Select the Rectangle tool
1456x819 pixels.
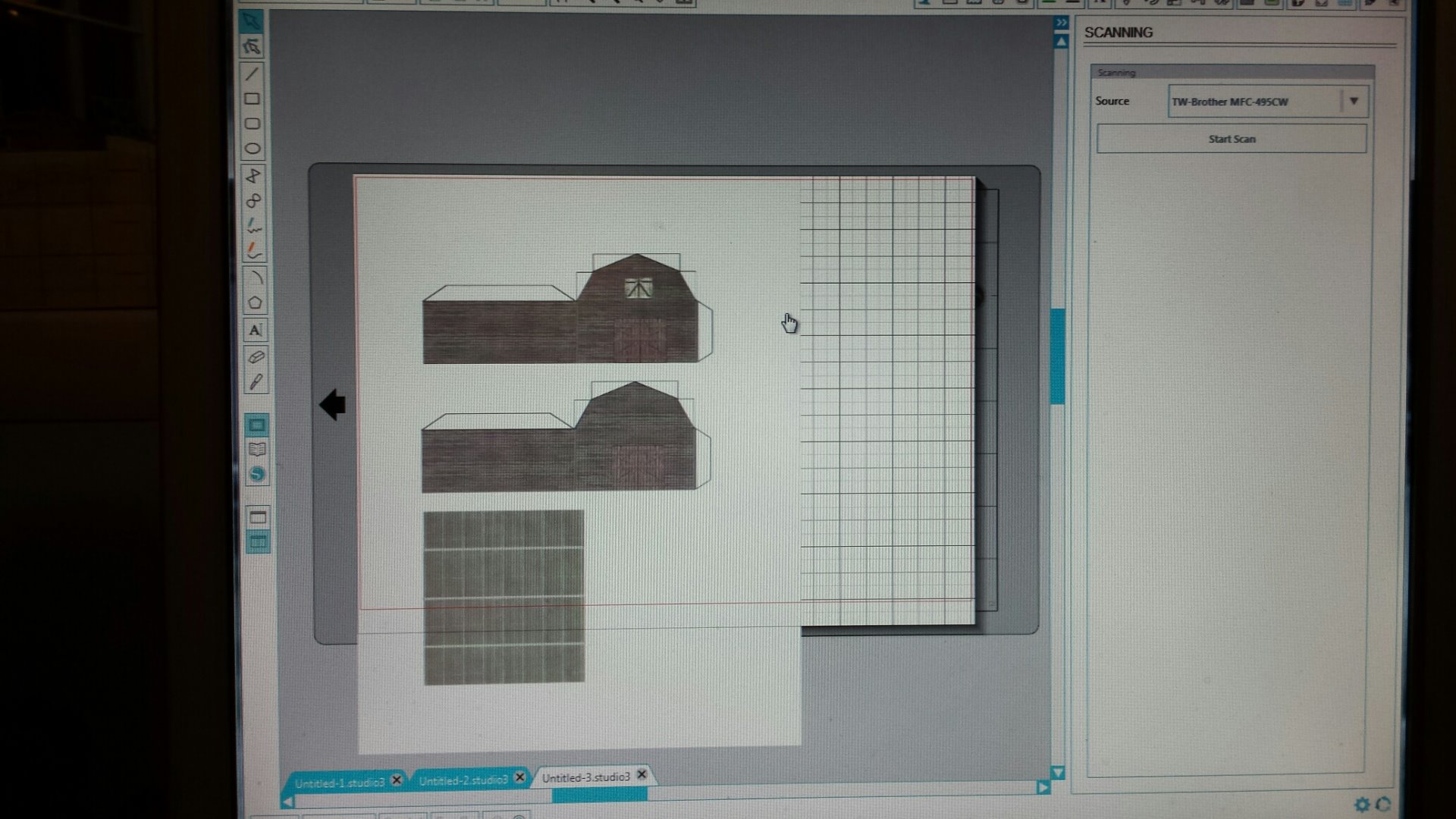(253, 99)
